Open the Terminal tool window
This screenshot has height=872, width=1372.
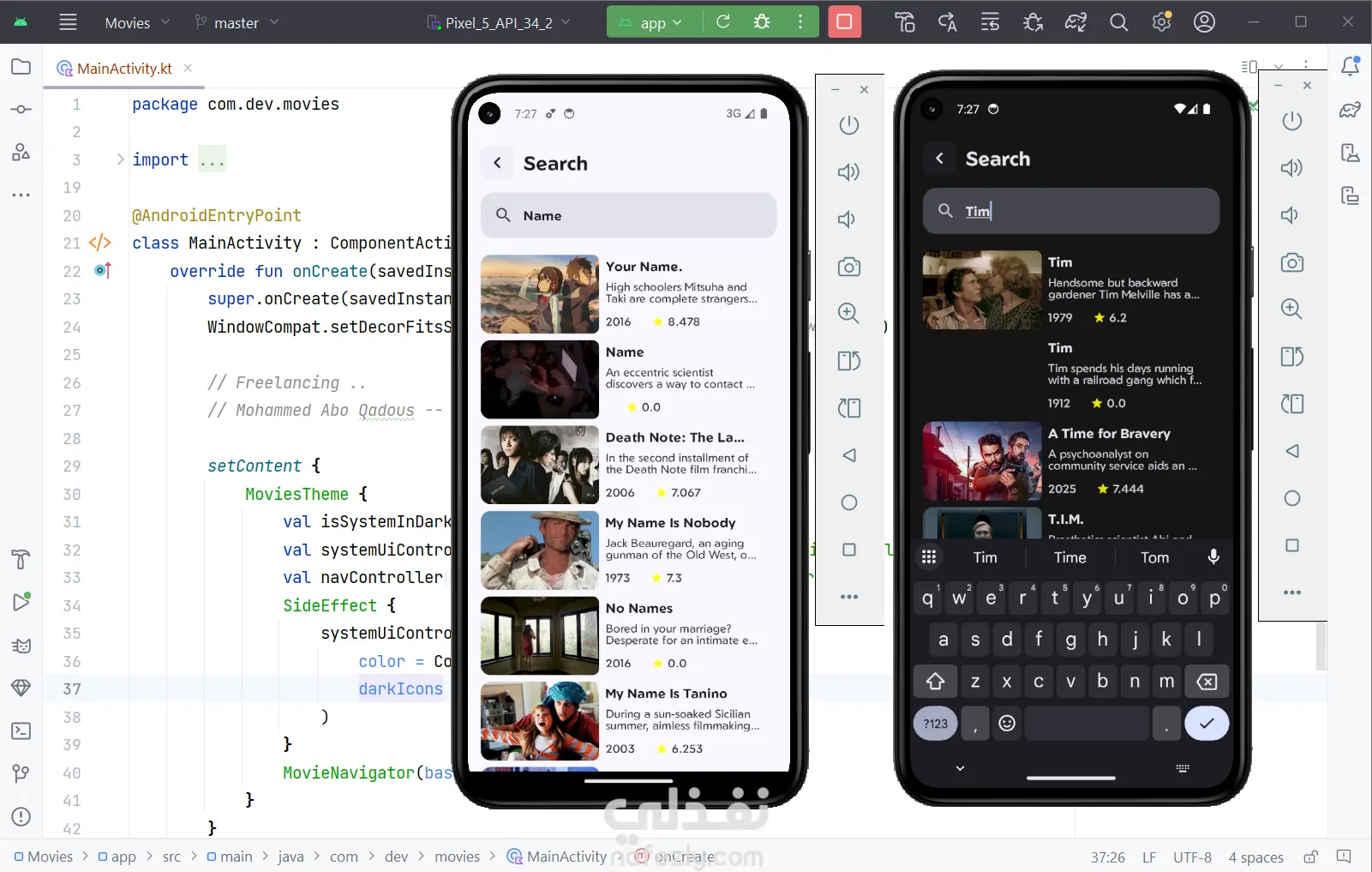(21, 731)
